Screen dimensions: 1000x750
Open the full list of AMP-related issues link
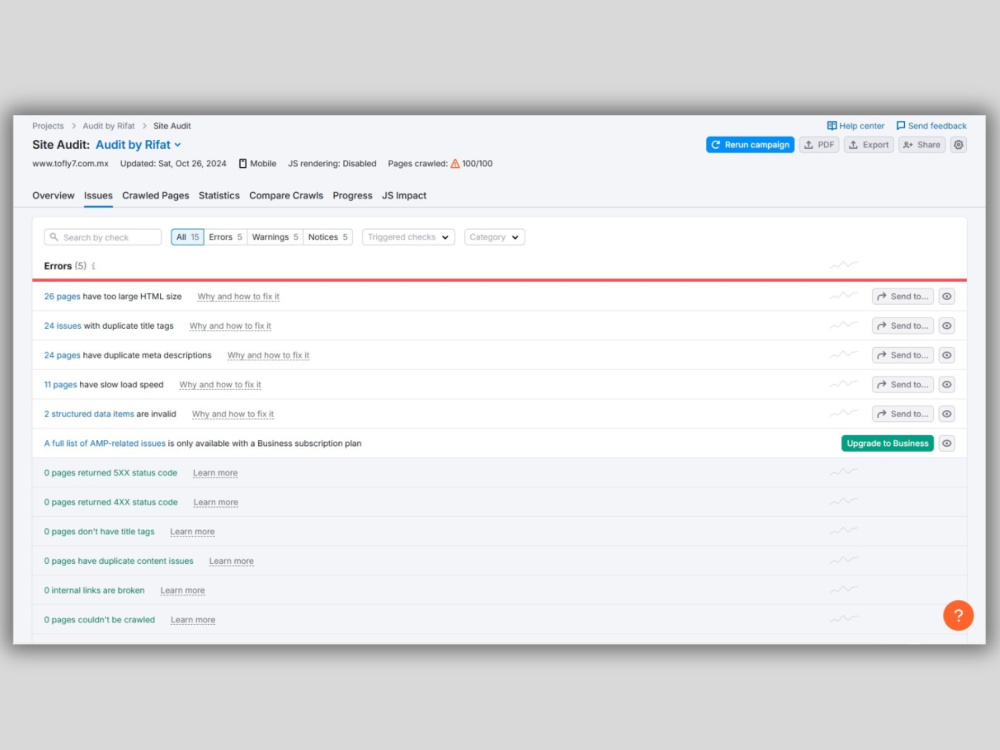pos(105,443)
